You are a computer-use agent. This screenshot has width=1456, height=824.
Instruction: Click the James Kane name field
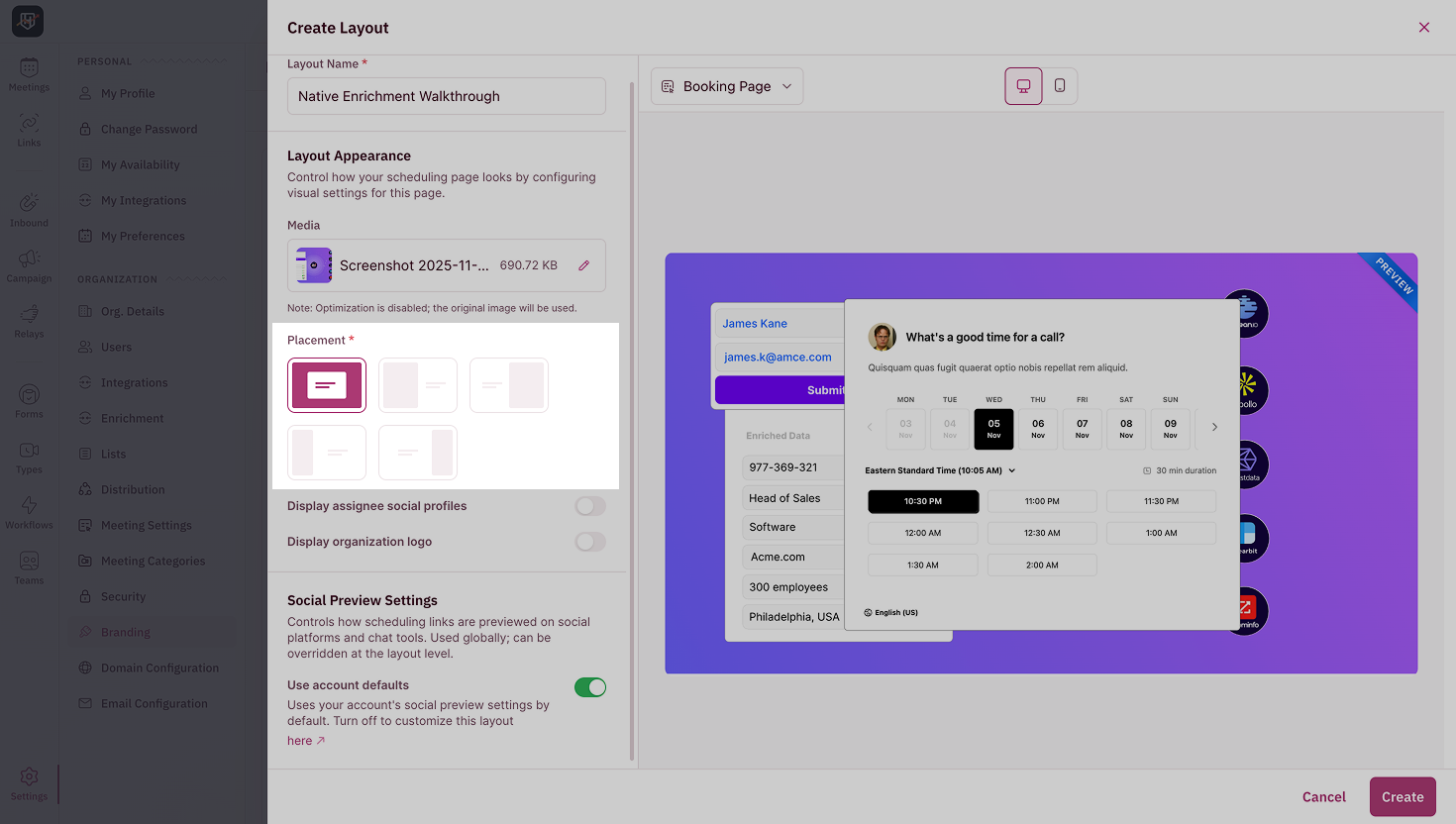pos(780,323)
